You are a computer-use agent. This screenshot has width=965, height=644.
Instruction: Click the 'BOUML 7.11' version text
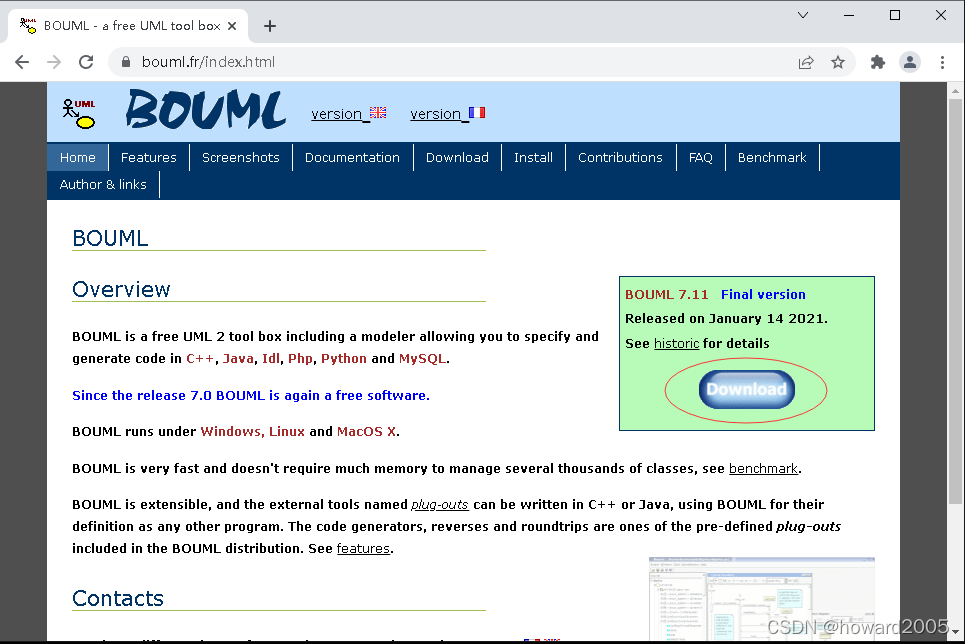(x=667, y=295)
